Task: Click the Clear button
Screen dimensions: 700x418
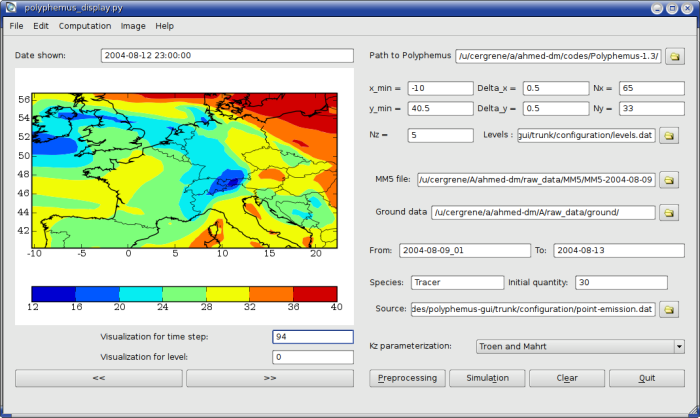Action: (x=567, y=378)
